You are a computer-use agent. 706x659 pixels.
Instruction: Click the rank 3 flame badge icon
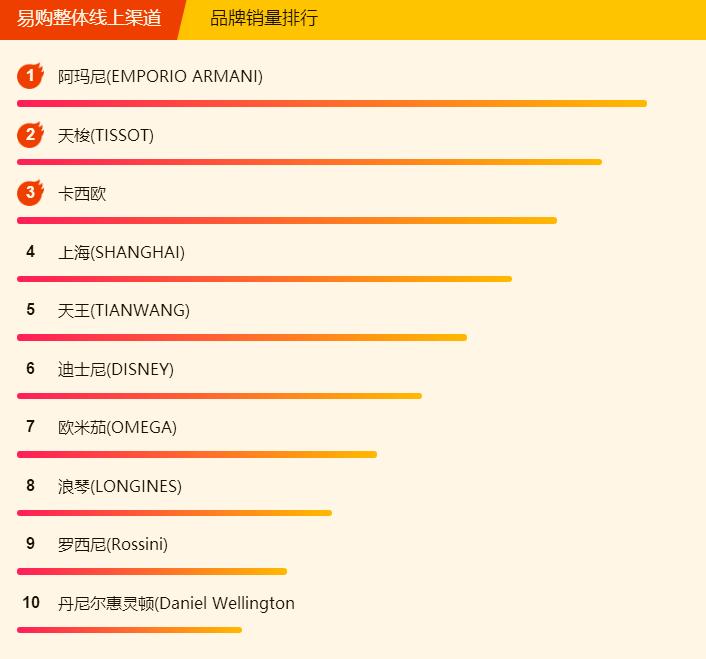pos(30,193)
